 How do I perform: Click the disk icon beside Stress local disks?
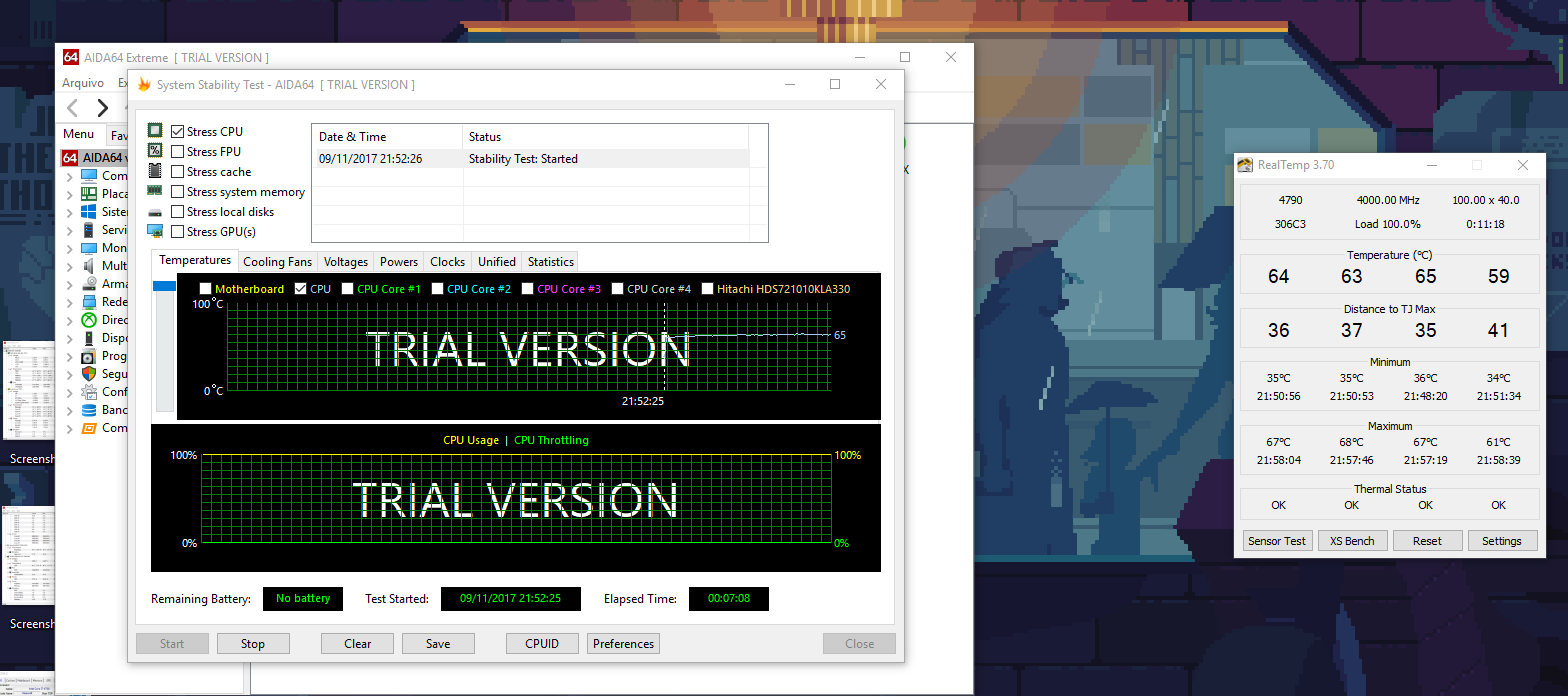(155, 212)
